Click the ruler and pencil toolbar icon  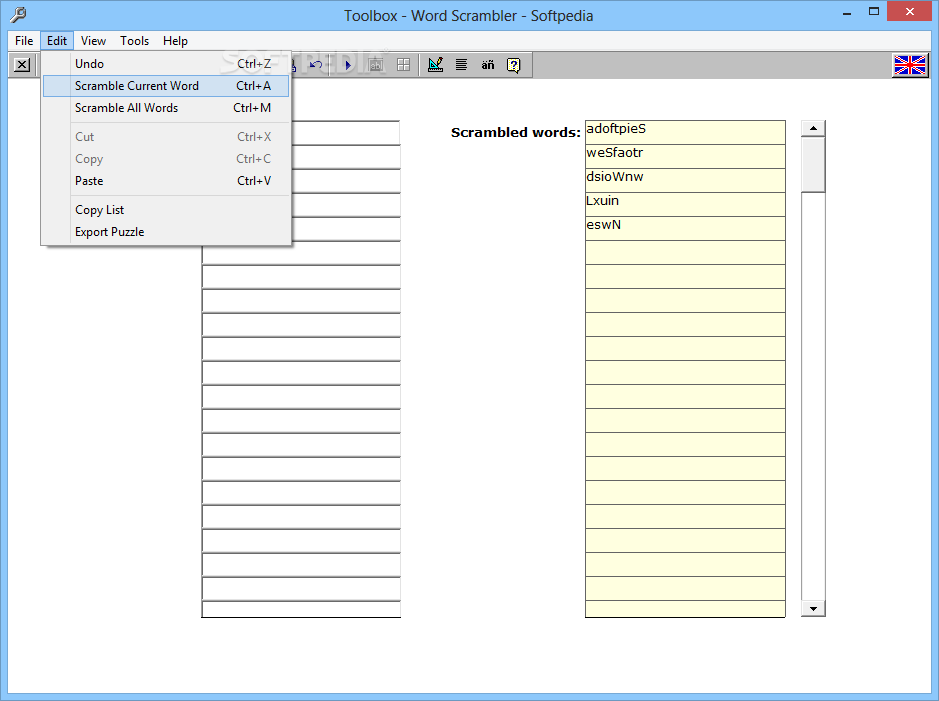tap(435, 65)
